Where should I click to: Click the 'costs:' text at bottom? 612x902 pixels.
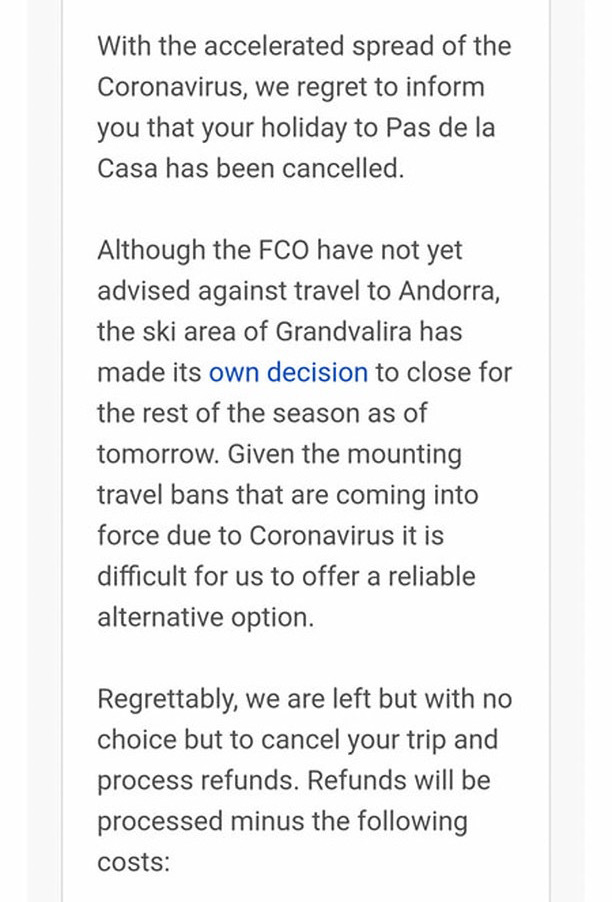click(133, 862)
